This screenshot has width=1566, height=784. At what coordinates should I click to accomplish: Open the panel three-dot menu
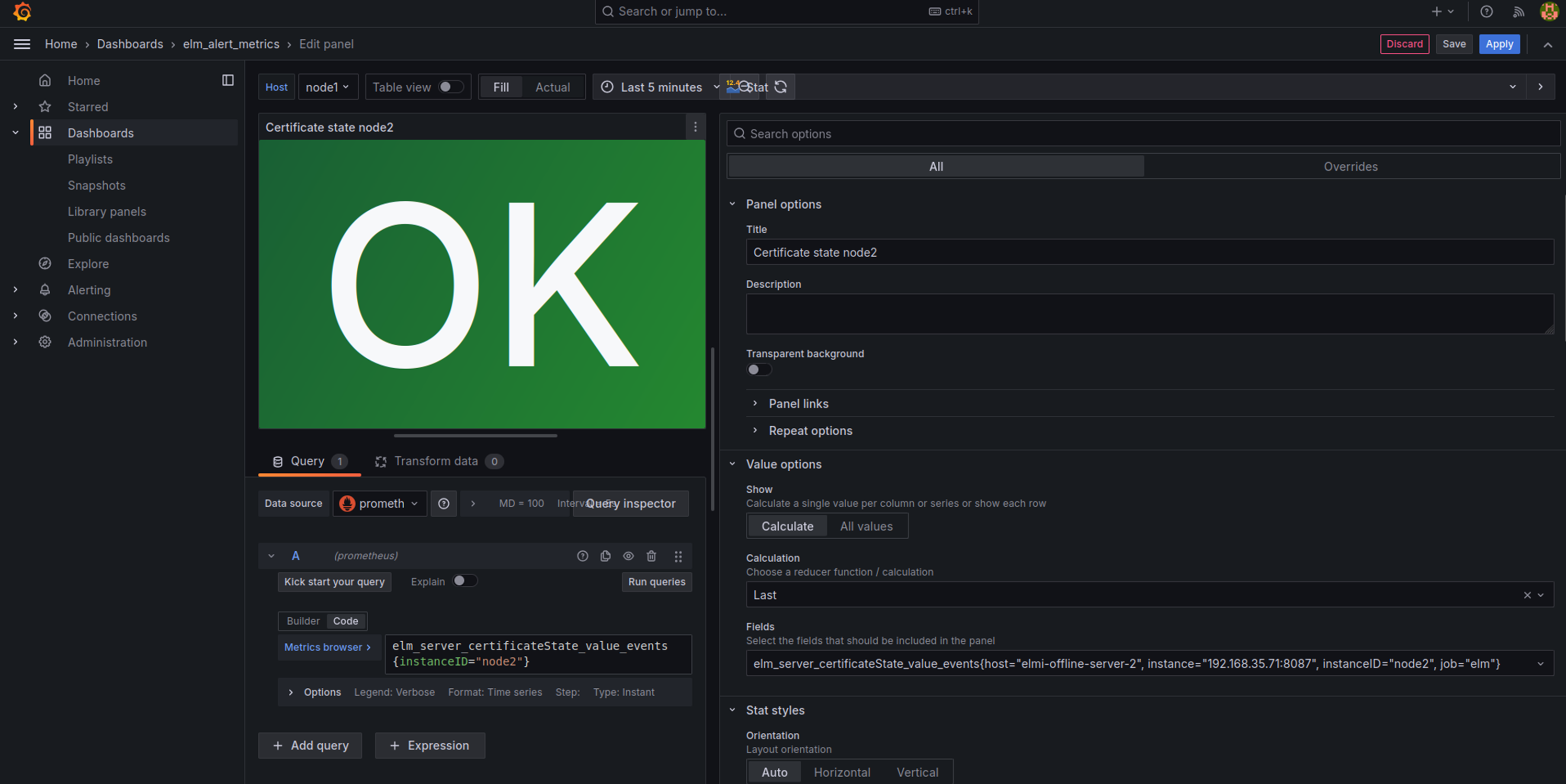click(696, 127)
